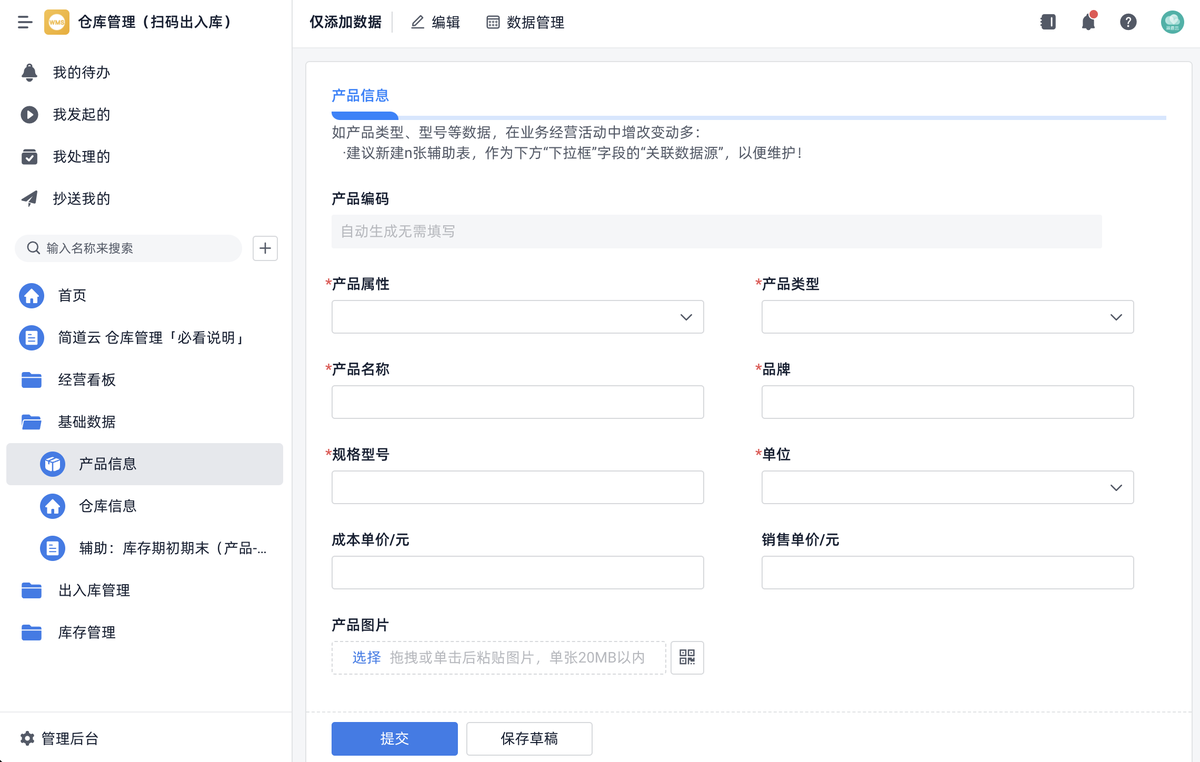Viewport: 1200px width, 762px height.
Task: Select the 仅添加数据 tab
Action: pyautogui.click(x=346, y=21)
